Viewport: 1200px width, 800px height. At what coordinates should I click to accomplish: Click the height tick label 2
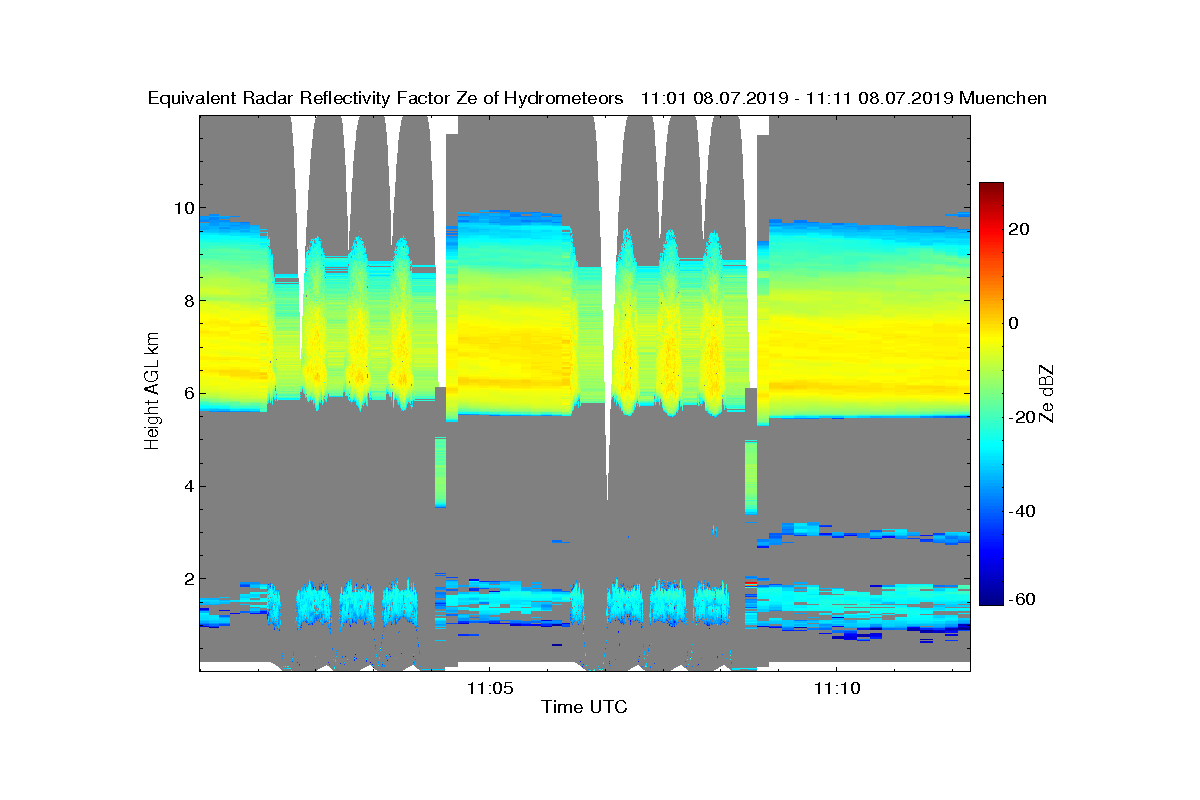188,579
